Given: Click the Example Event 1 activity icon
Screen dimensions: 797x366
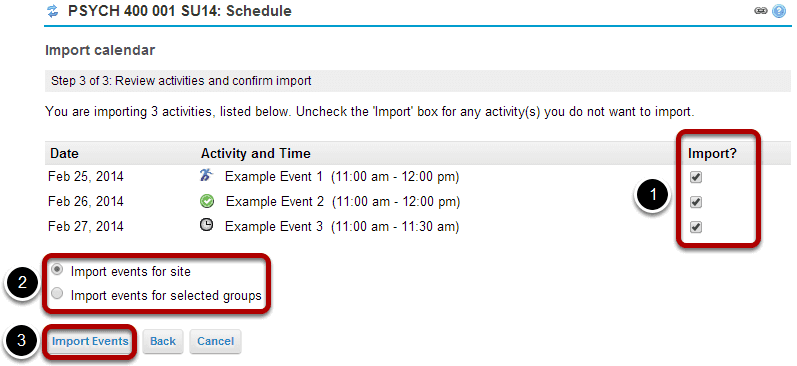Looking at the screenshot, I should click(x=206, y=176).
